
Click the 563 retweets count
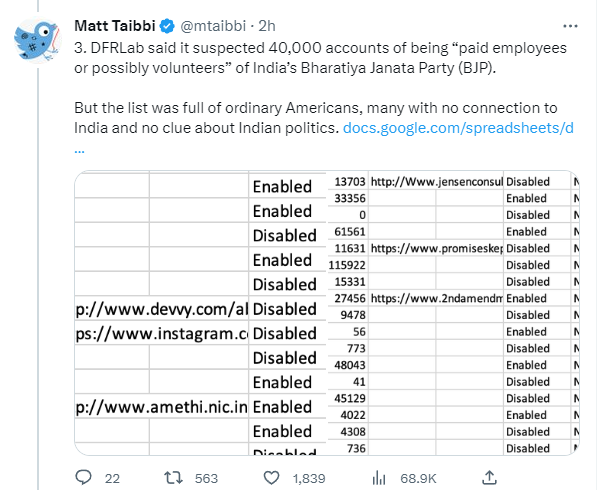click(x=206, y=479)
